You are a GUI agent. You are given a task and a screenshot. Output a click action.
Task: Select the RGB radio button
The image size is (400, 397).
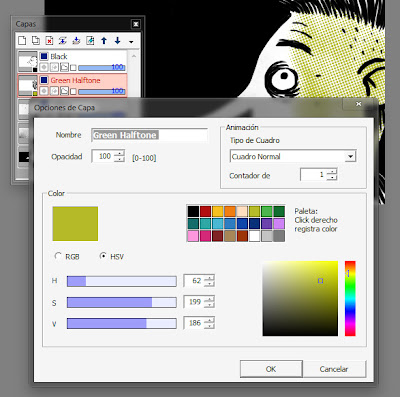(x=58, y=256)
